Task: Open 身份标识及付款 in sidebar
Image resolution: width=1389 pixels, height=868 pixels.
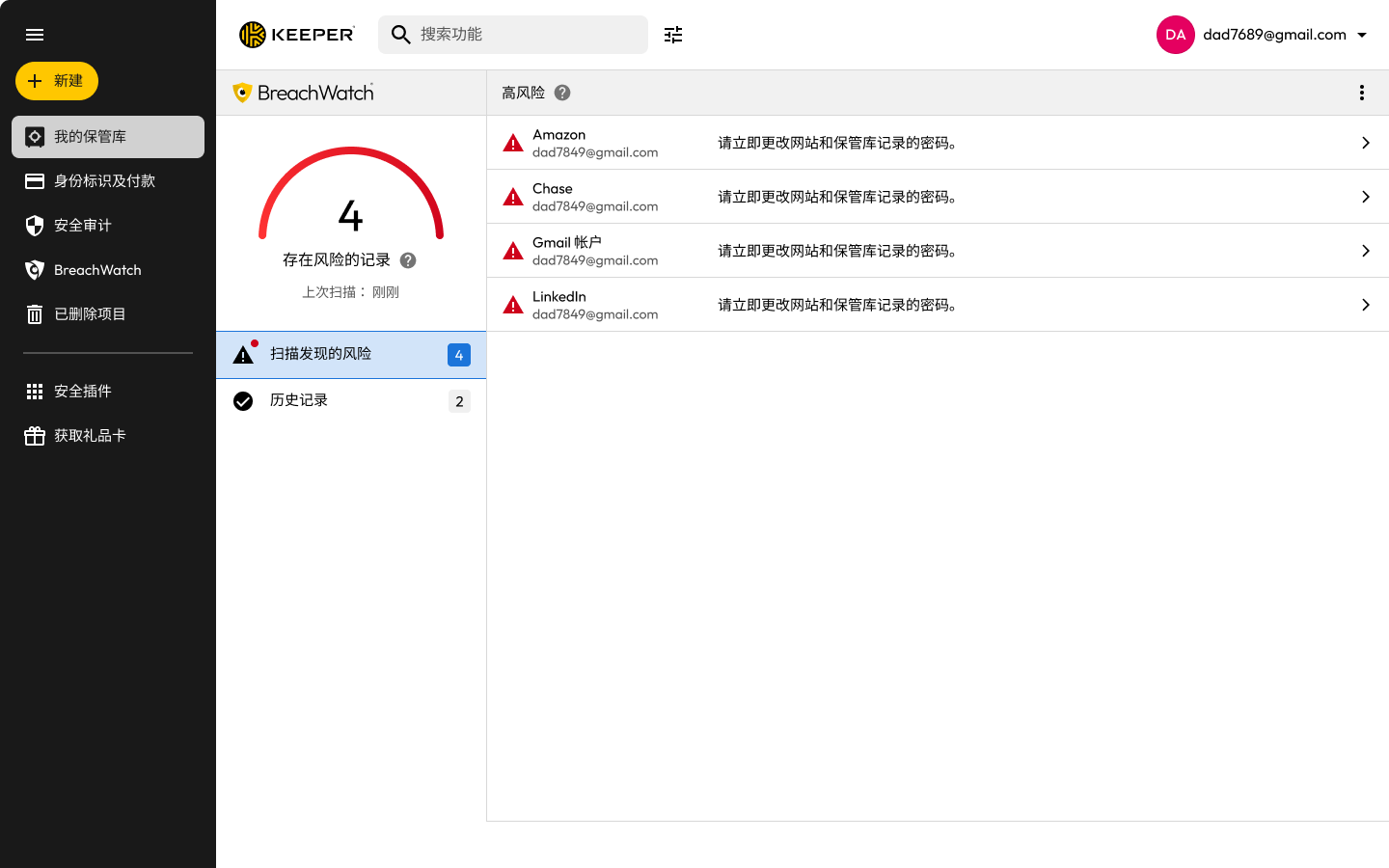Action: tap(108, 181)
